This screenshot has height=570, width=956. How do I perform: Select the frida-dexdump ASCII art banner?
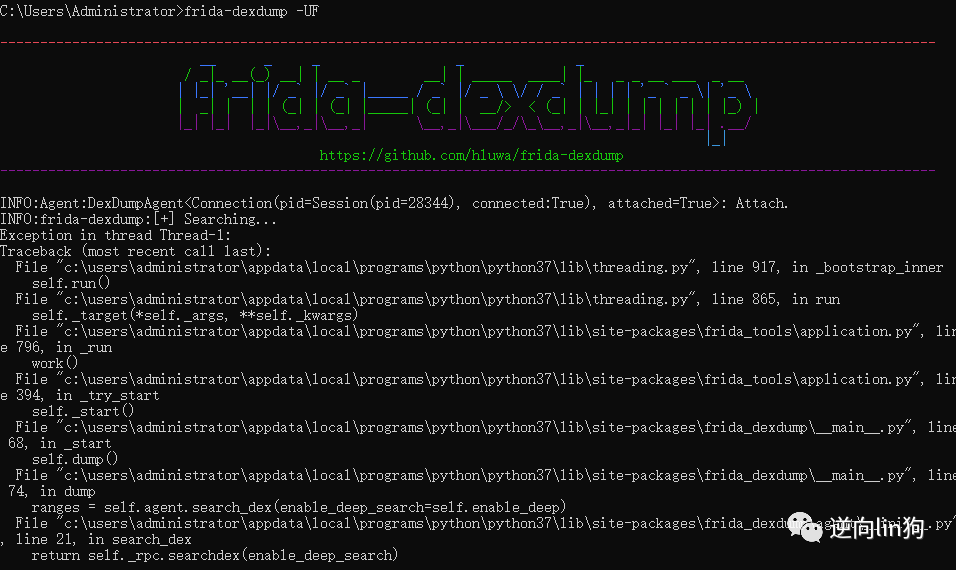tap(468, 104)
